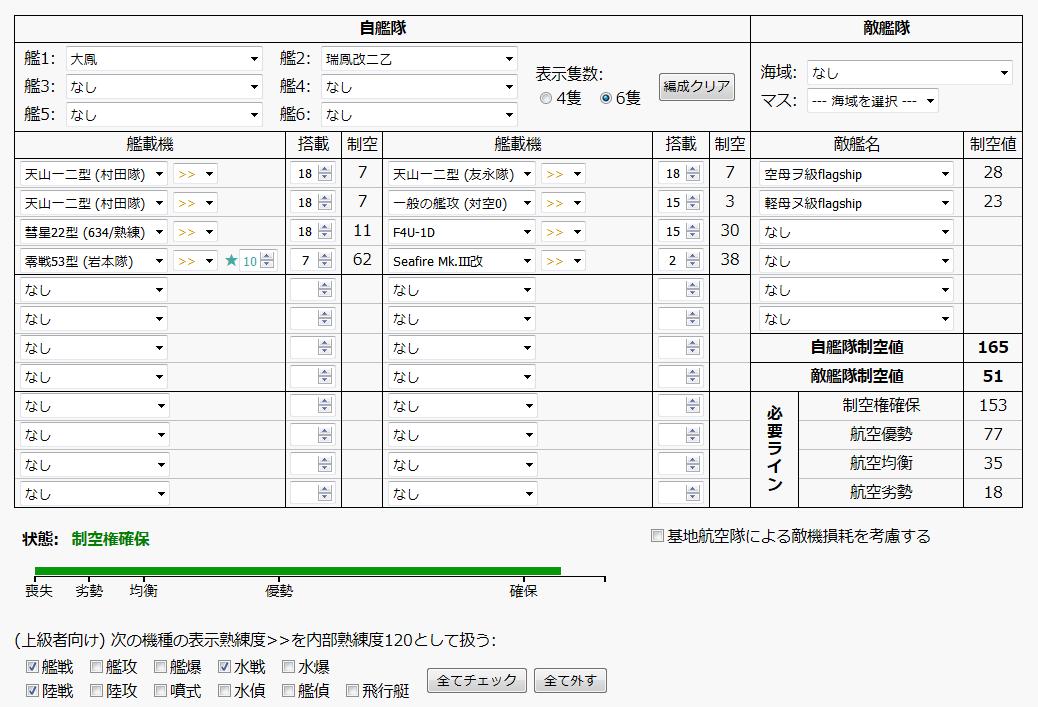This screenshot has width=1038, height=707.
Task: Click the 全てチェック button
Action: point(477,681)
